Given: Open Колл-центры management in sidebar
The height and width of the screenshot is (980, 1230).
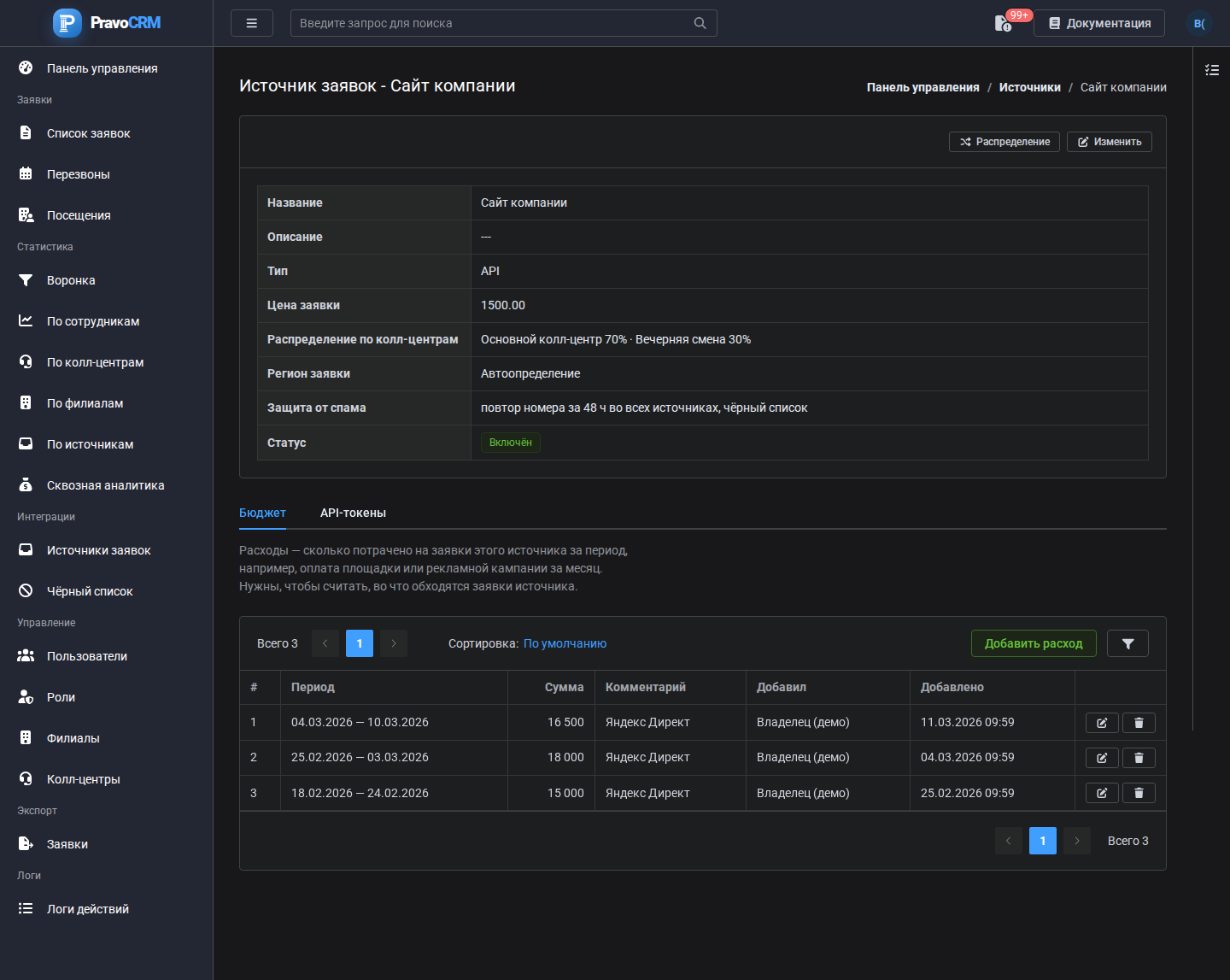Looking at the screenshot, I should point(106,779).
